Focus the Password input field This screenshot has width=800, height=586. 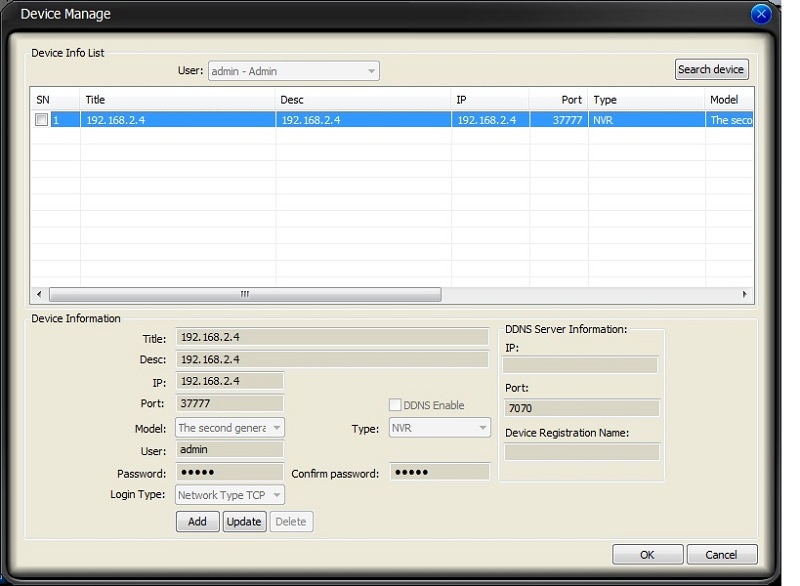pos(230,472)
